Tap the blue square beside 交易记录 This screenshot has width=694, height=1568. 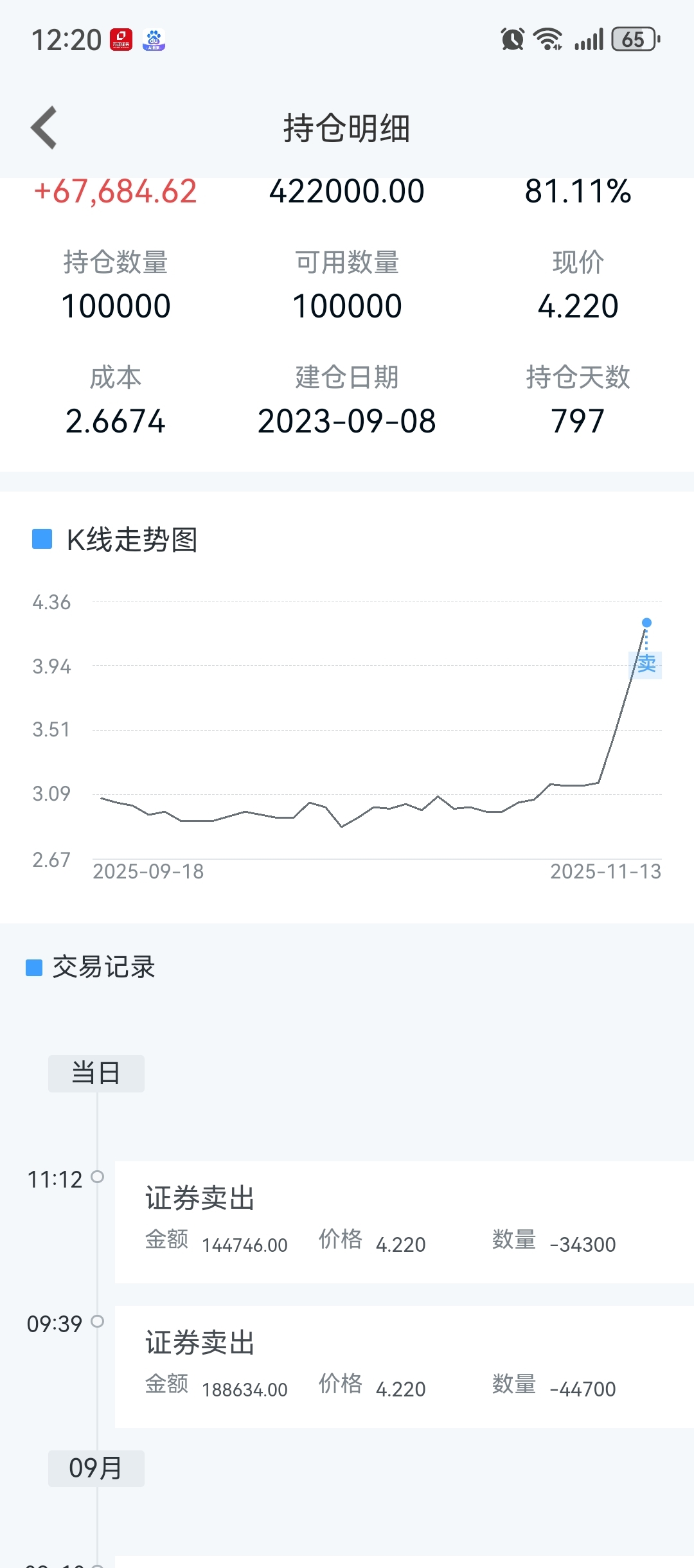coord(34,967)
